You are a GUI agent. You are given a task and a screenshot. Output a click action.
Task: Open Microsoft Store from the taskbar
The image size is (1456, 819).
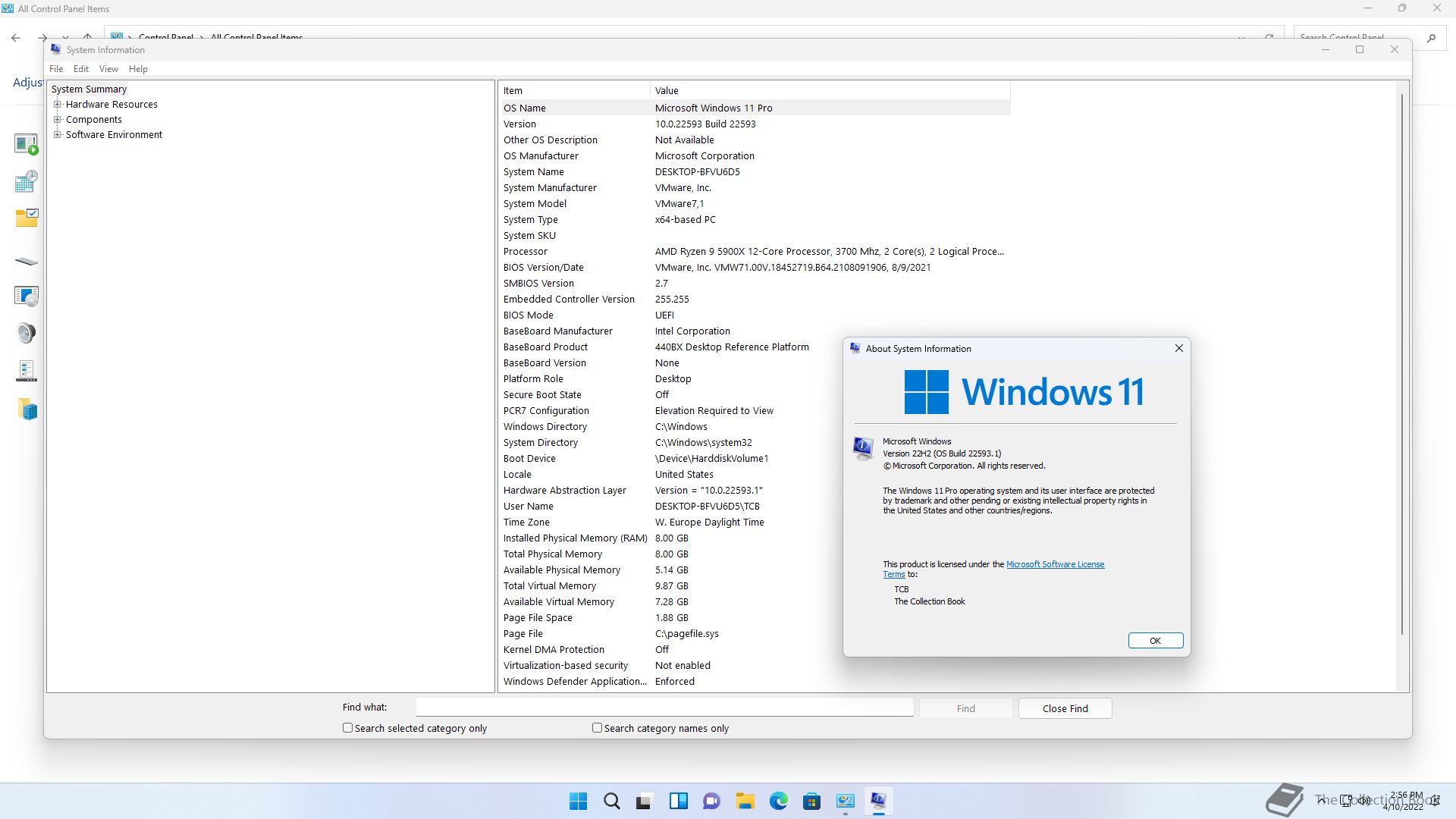point(811,801)
